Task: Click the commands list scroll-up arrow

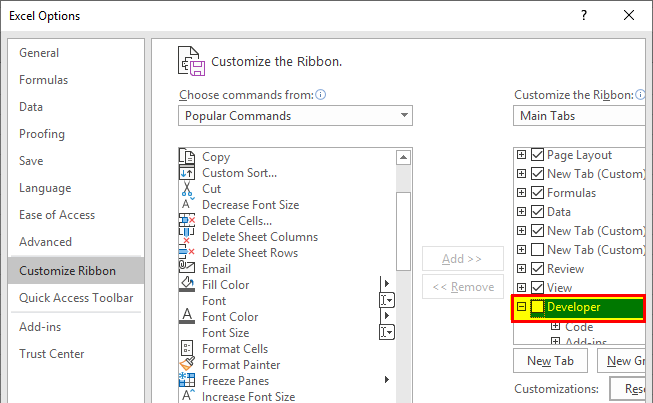Action: [403, 157]
